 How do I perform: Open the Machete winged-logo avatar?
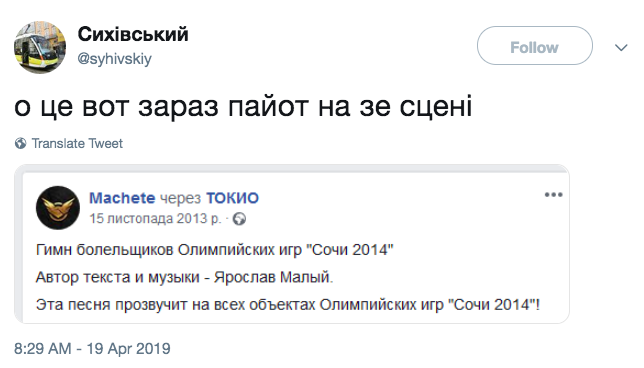point(58,207)
